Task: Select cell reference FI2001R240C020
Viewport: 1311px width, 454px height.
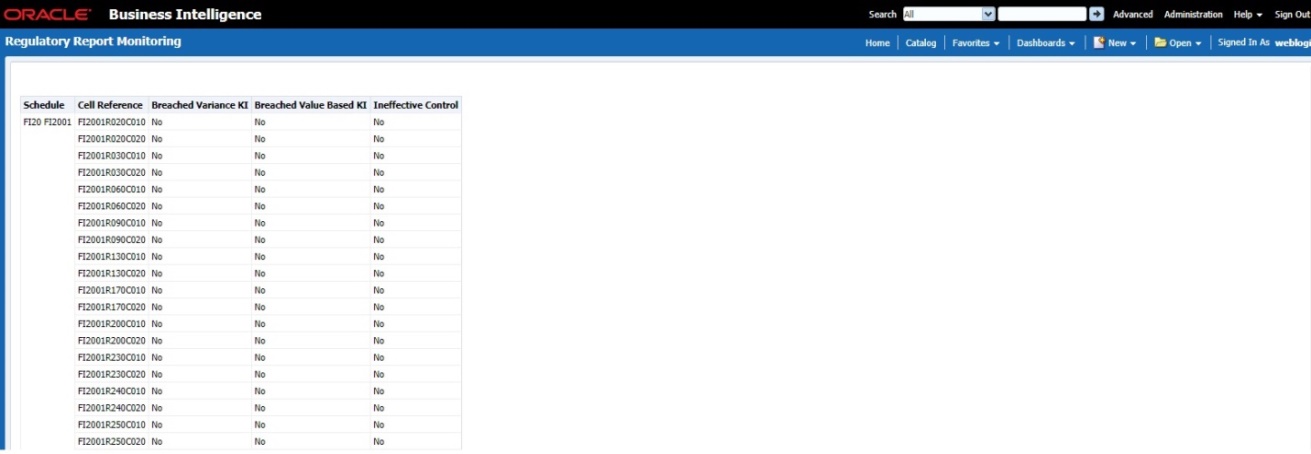Action: [111, 408]
